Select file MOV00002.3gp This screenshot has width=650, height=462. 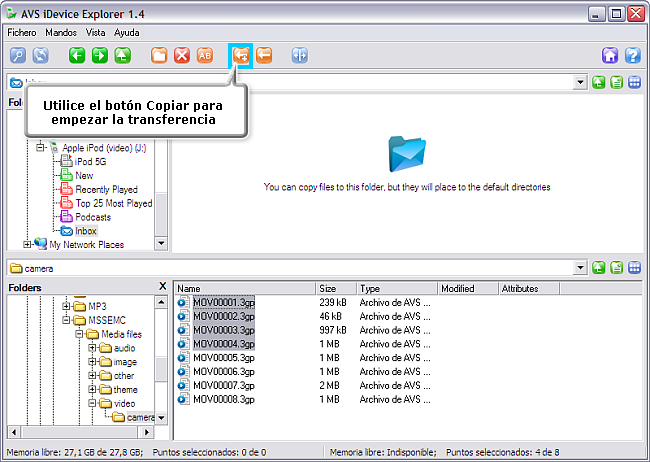point(224,316)
